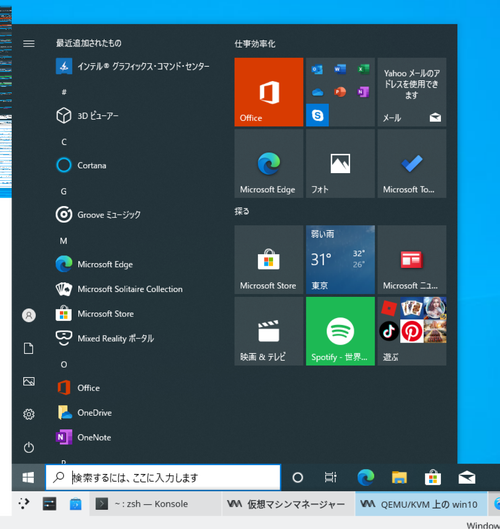The image size is (500, 529).
Task: Open the Office tile
Action: (269, 92)
